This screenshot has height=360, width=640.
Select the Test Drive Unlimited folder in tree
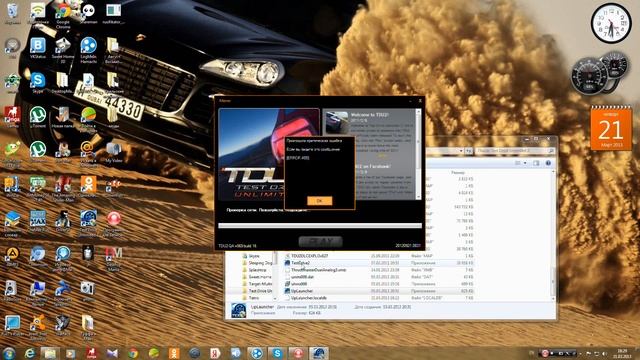[257, 291]
